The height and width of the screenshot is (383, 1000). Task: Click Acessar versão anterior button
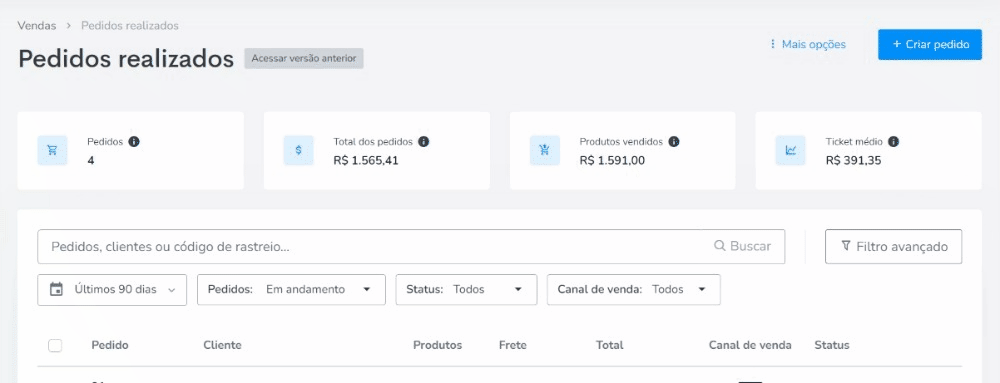[x=304, y=58]
